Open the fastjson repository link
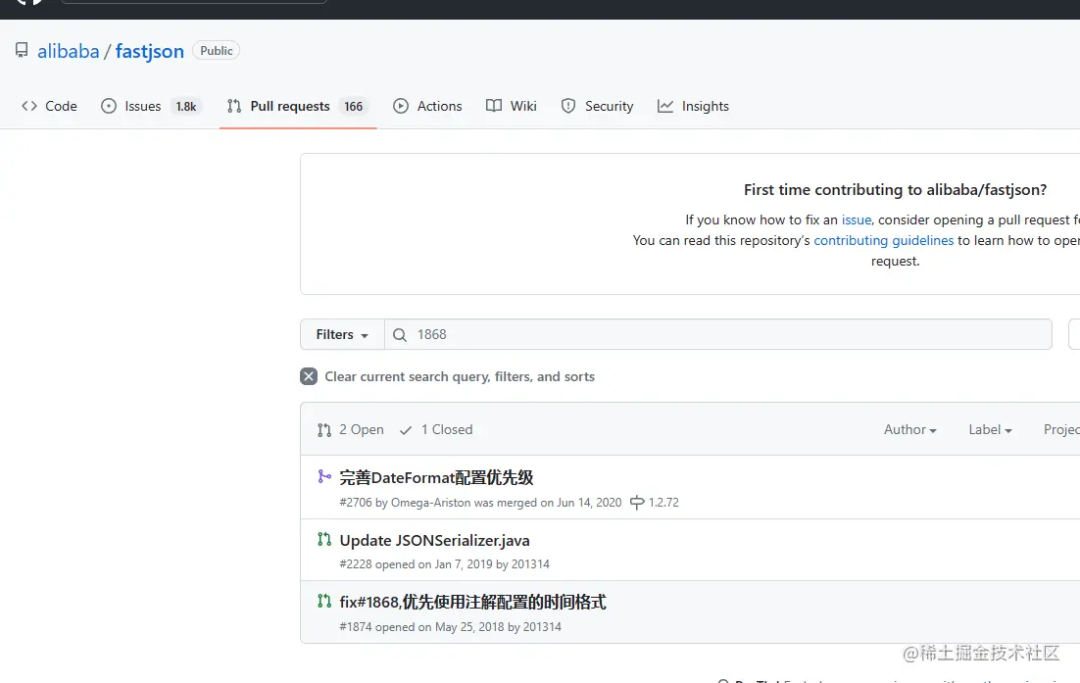 point(149,51)
